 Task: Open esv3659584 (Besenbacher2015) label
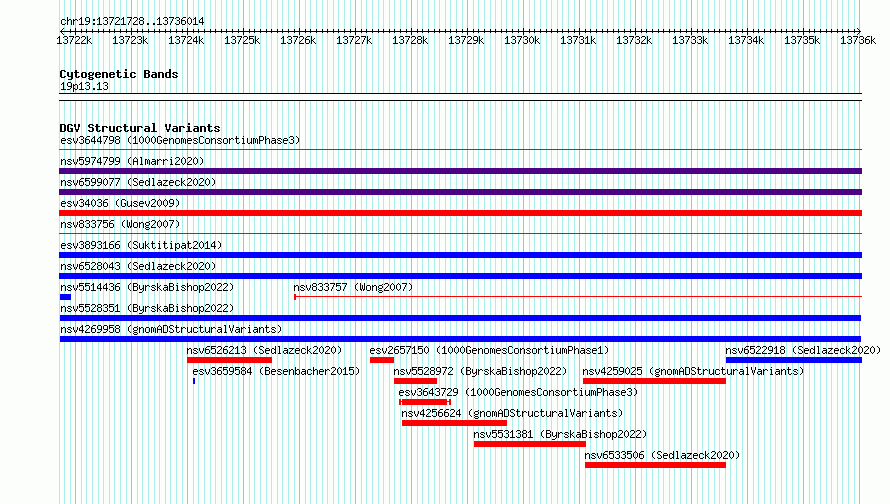click(x=276, y=371)
